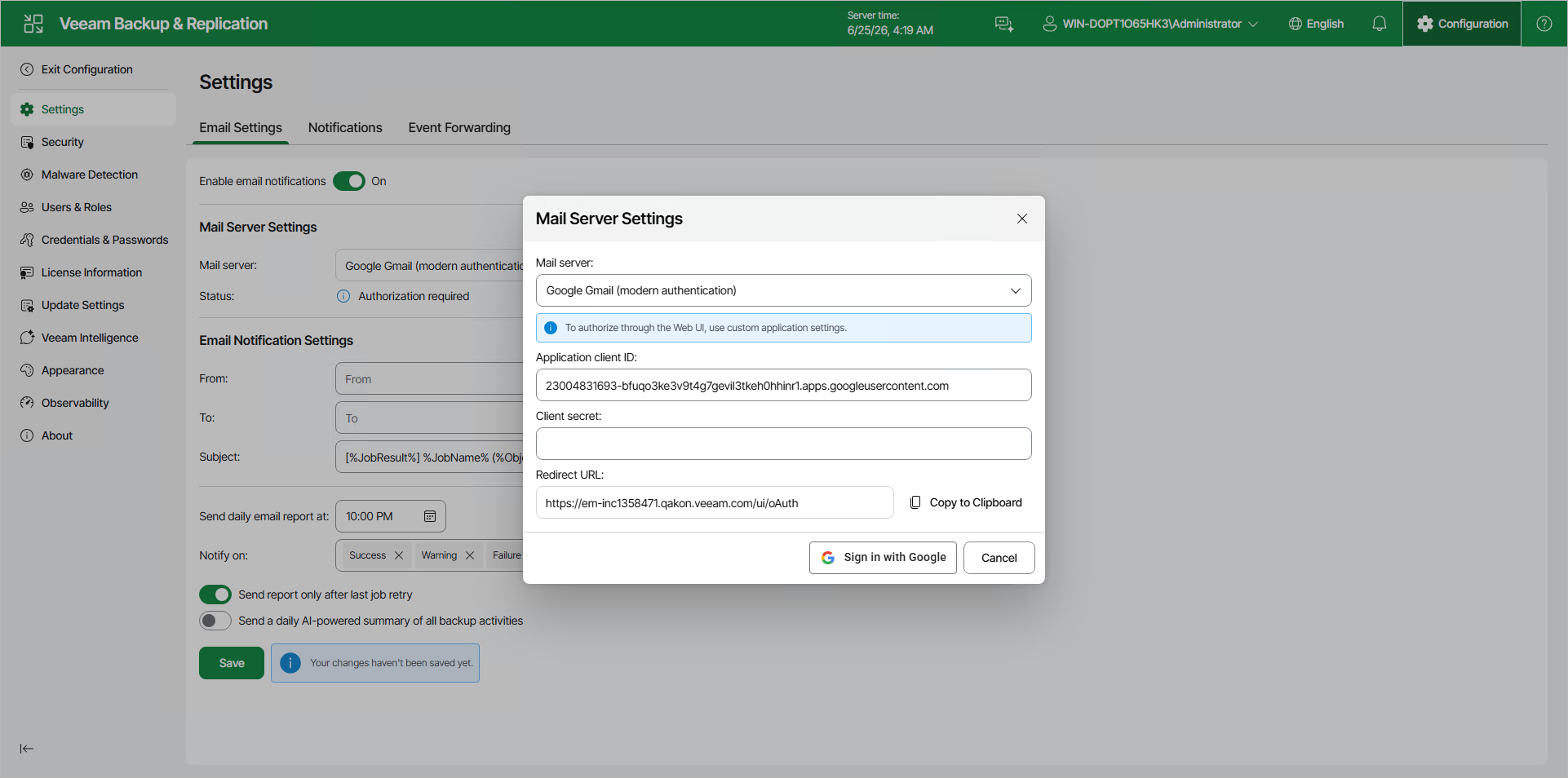Click the info icon in authorize hint banner

coord(551,328)
